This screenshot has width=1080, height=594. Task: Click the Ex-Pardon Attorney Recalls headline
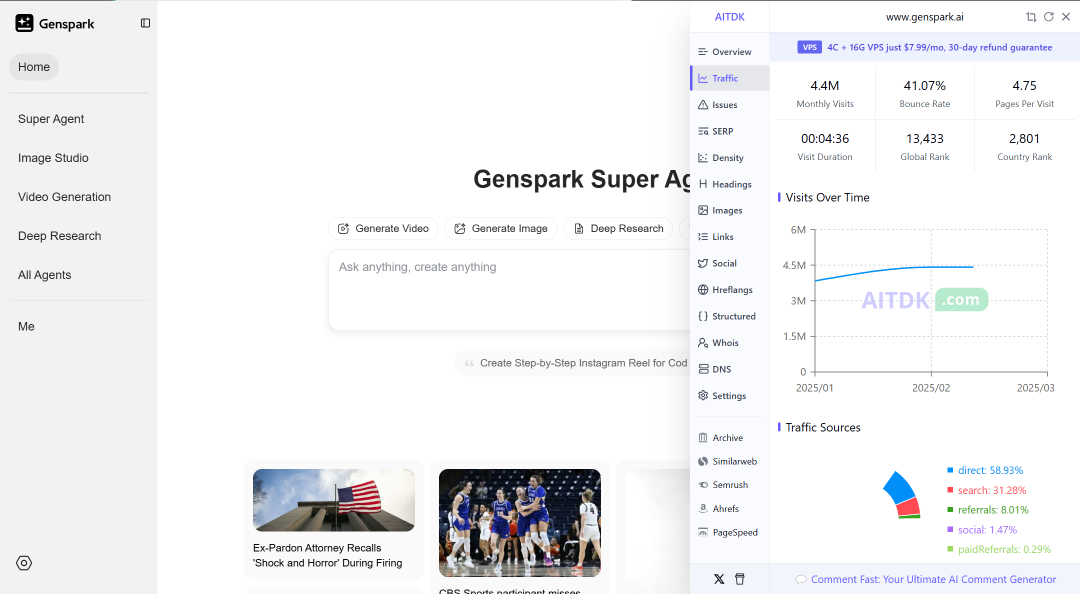(327, 555)
